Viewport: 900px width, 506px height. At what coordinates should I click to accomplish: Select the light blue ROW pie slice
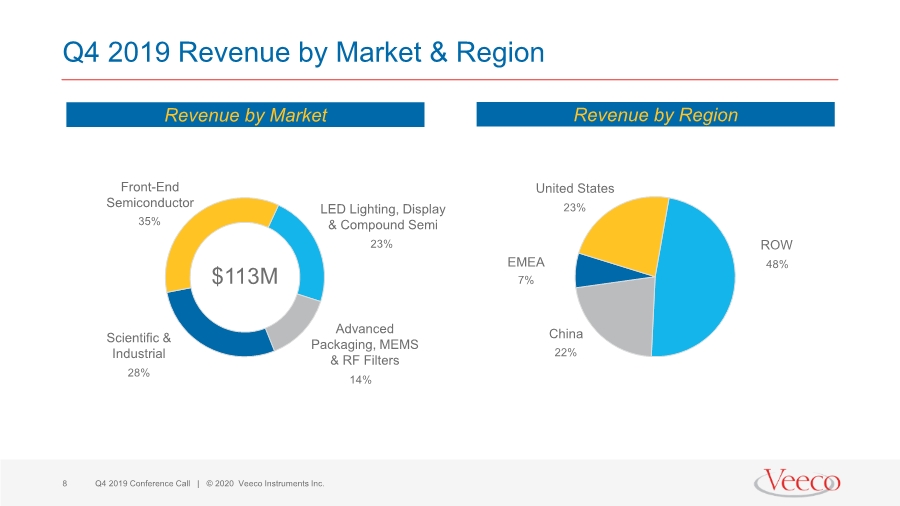click(697, 278)
